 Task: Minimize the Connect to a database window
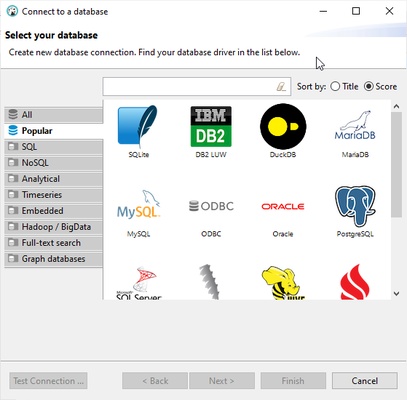[x=323, y=11]
